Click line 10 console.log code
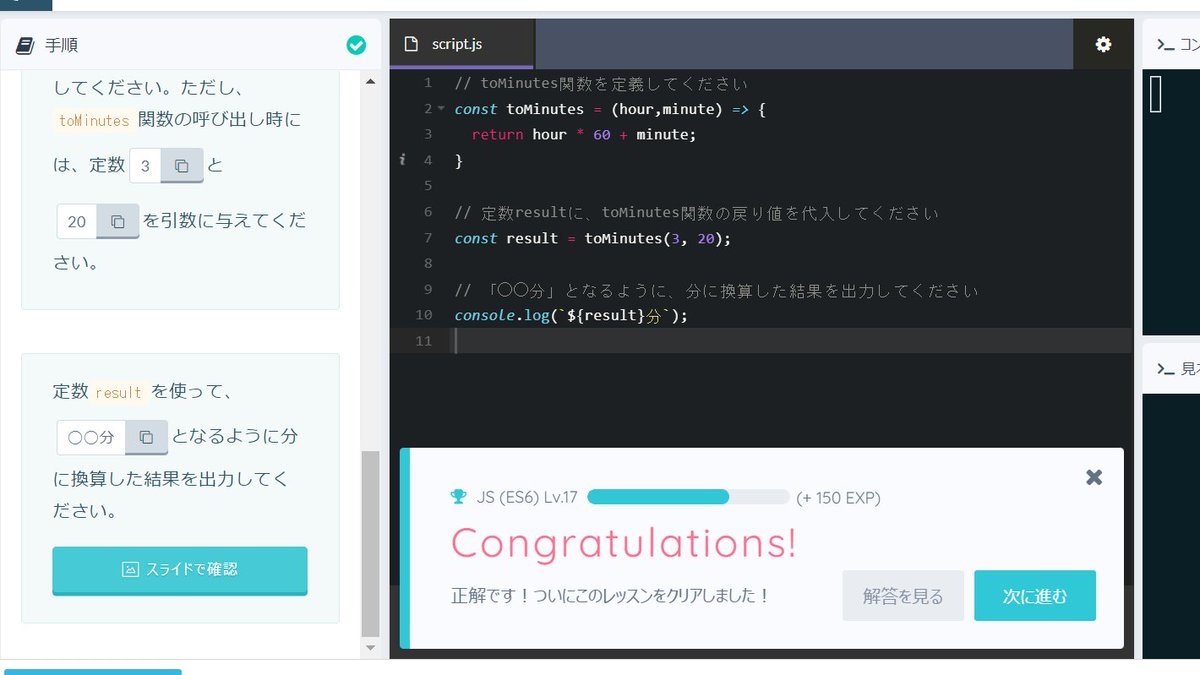The height and width of the screenshot is (675, 1200). click(x=571, y=315)
